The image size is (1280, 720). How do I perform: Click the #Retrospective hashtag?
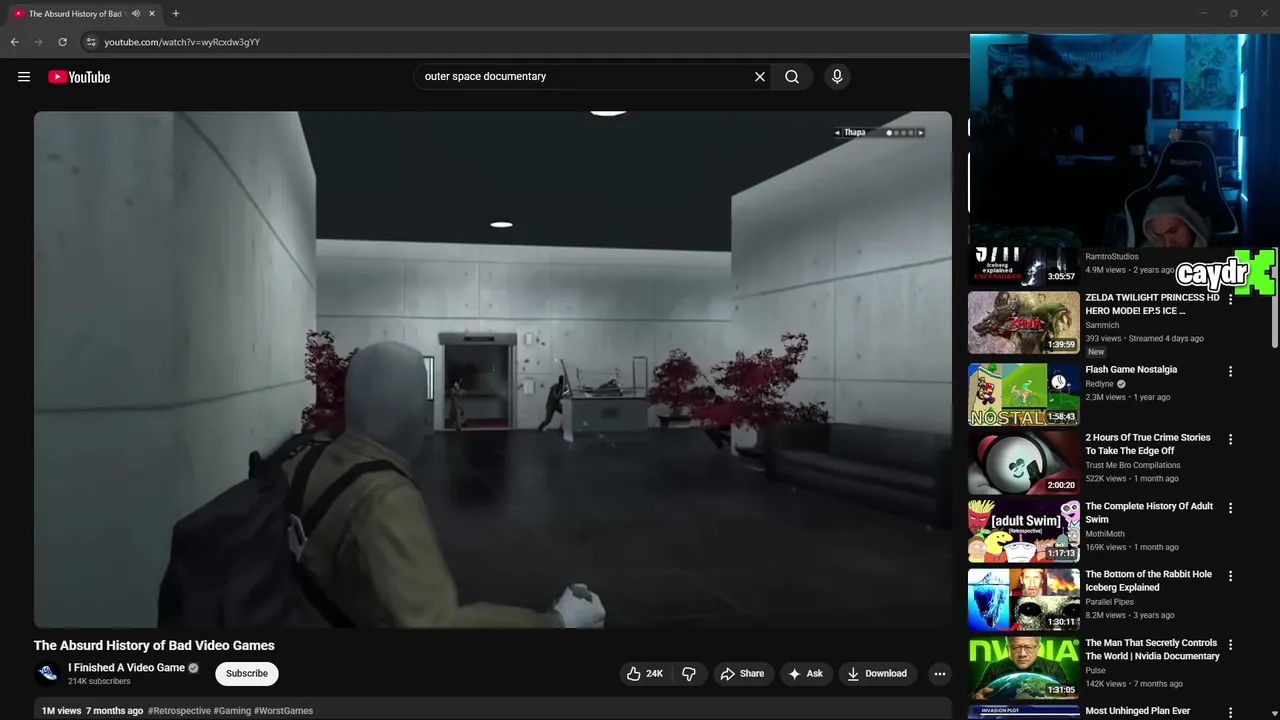(179, 711)
